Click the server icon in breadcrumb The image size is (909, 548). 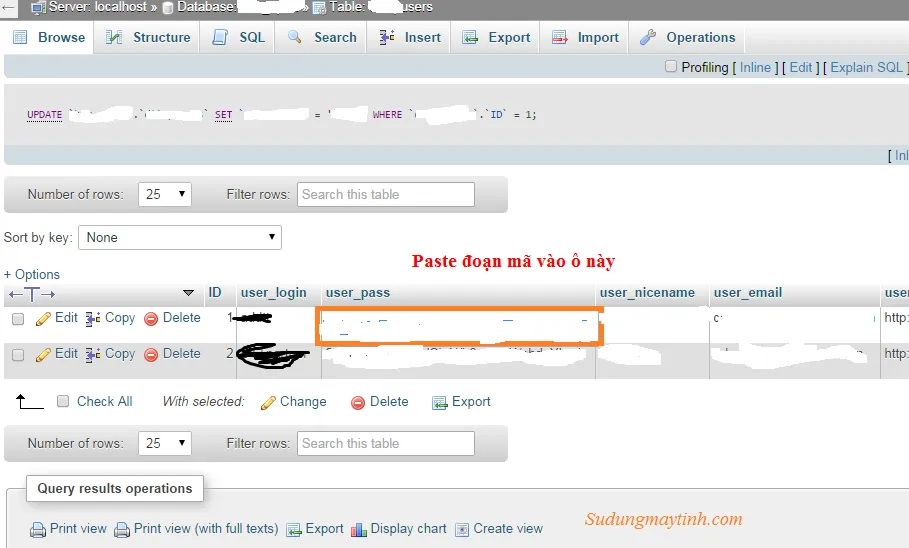point(38,8)
